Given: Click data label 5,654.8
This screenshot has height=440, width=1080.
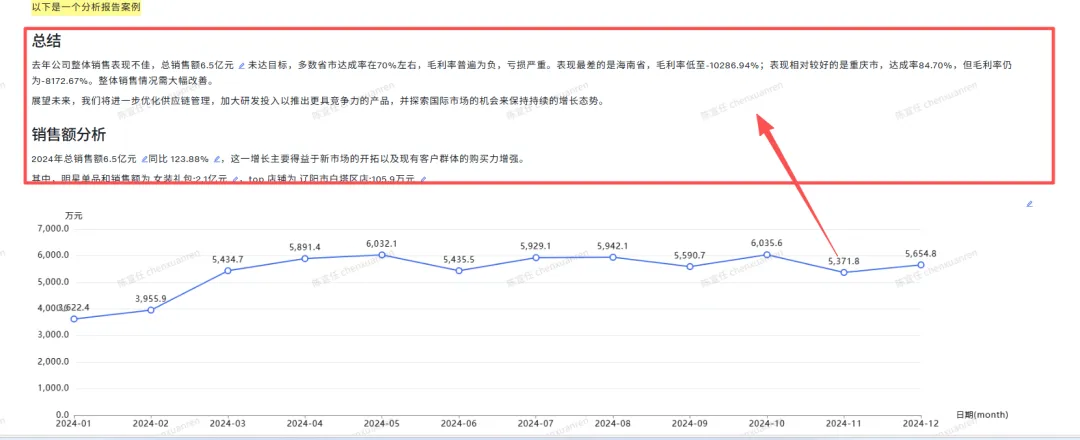Looking at the screenshot, I should tap(921, 253).
